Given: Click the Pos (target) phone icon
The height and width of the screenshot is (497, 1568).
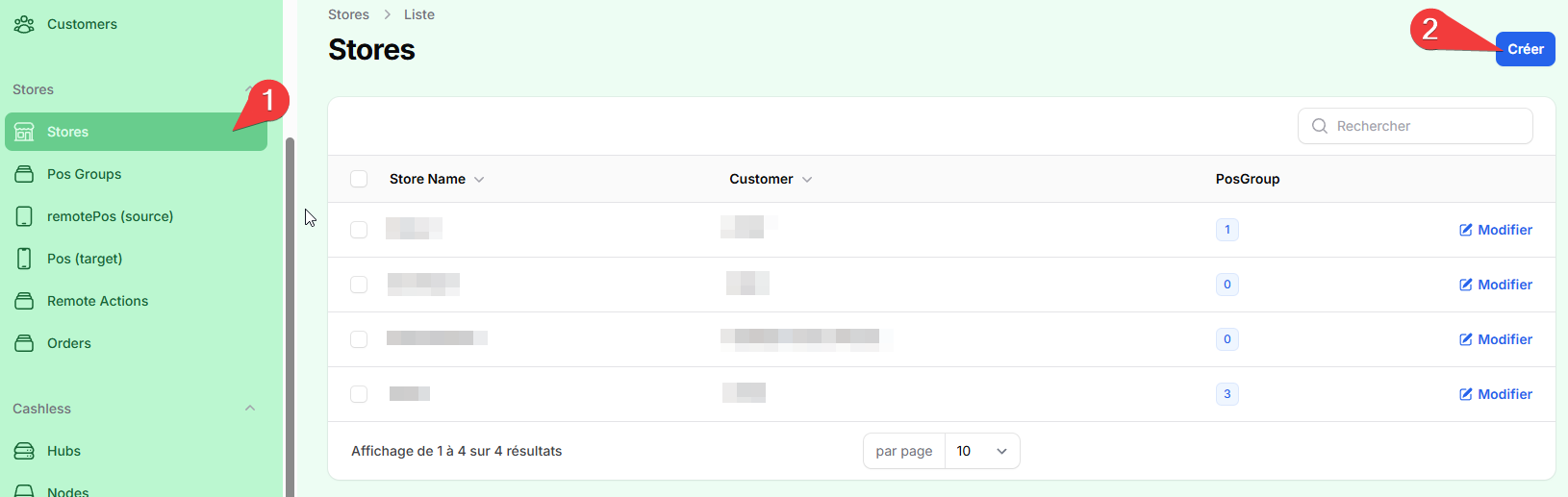Looking at the screenshot, I should point(24,259).
